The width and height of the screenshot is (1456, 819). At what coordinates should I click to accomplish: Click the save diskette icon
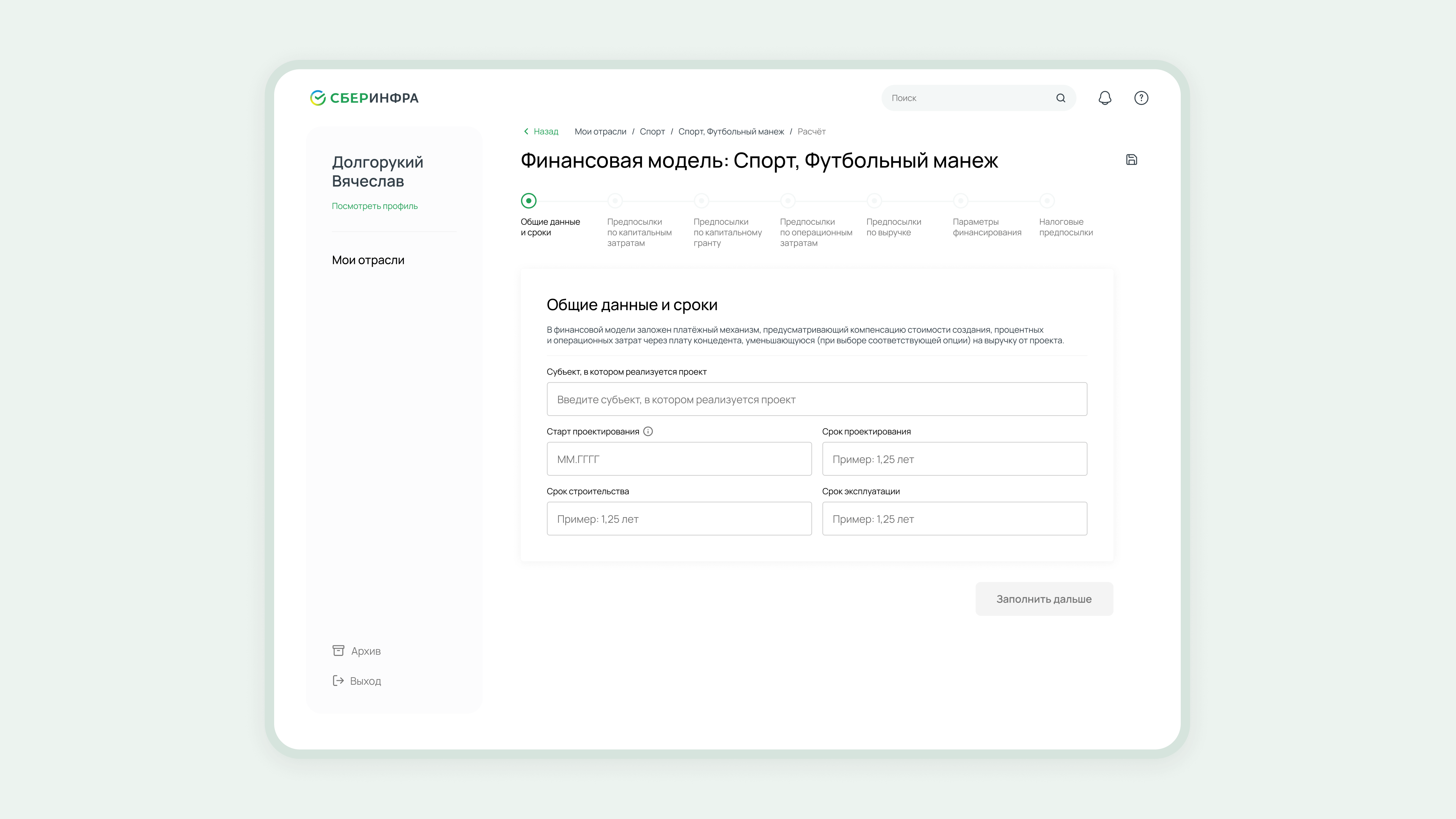(1131, 160)
